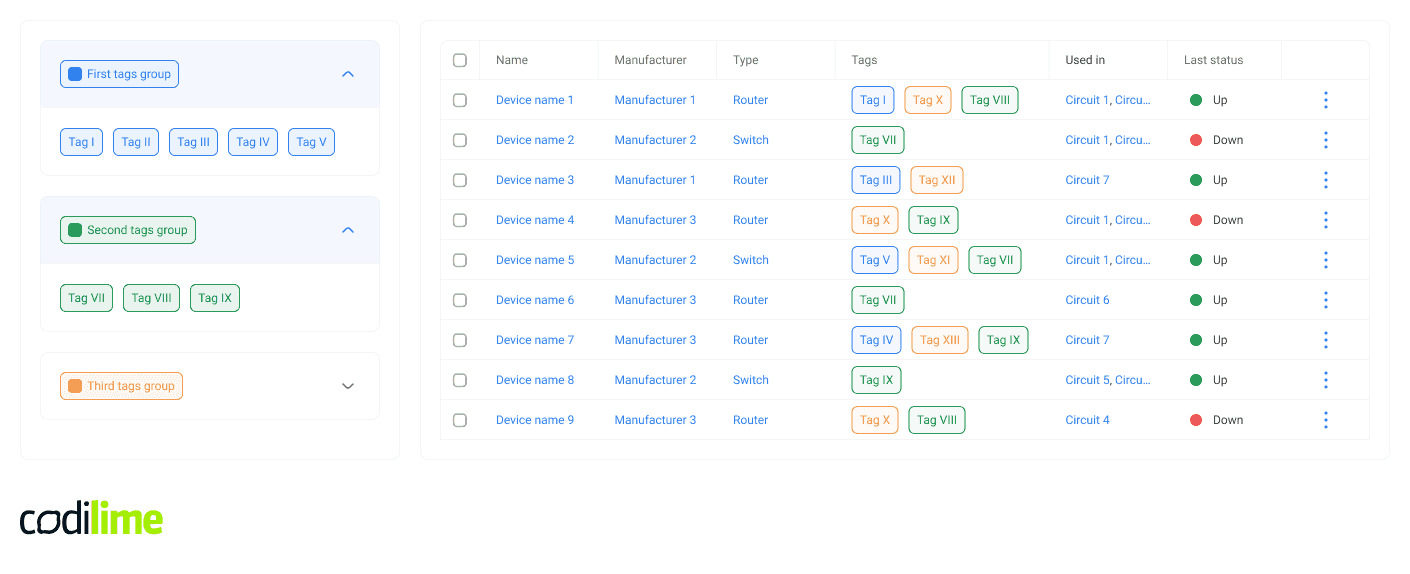Screen dimensions: 1410x574
Task: Open Manufacturer 1 link in Device name 3 row
Action: 655,180
